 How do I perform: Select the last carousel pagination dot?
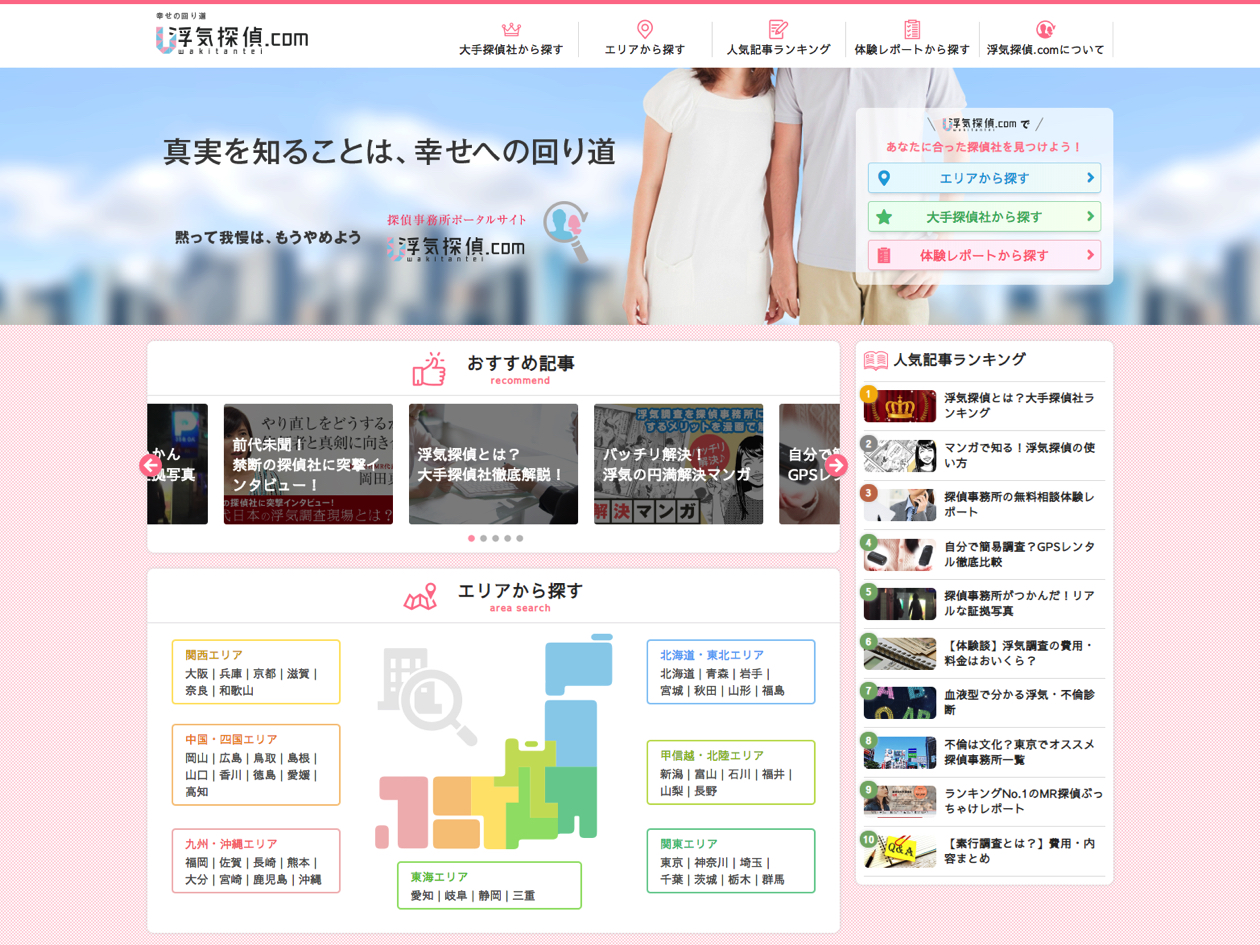[x=520, y=538]
